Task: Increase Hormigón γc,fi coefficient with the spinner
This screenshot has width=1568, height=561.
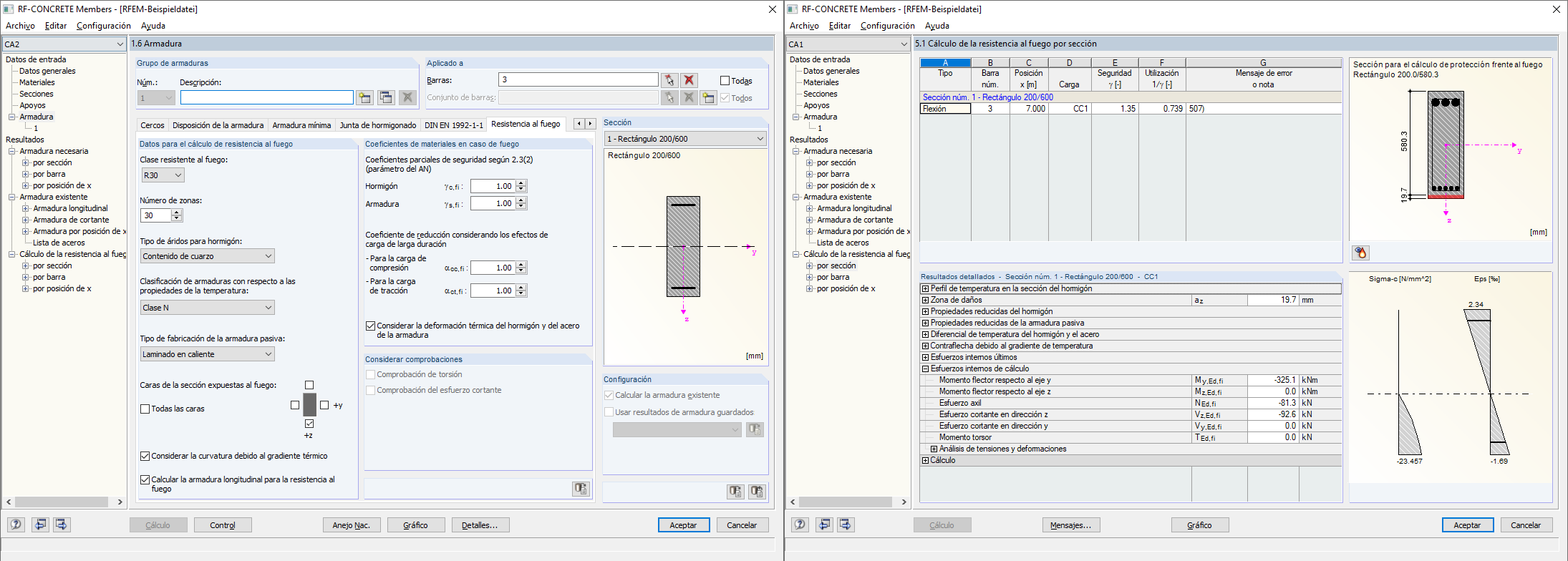Action: pos(521,183)
